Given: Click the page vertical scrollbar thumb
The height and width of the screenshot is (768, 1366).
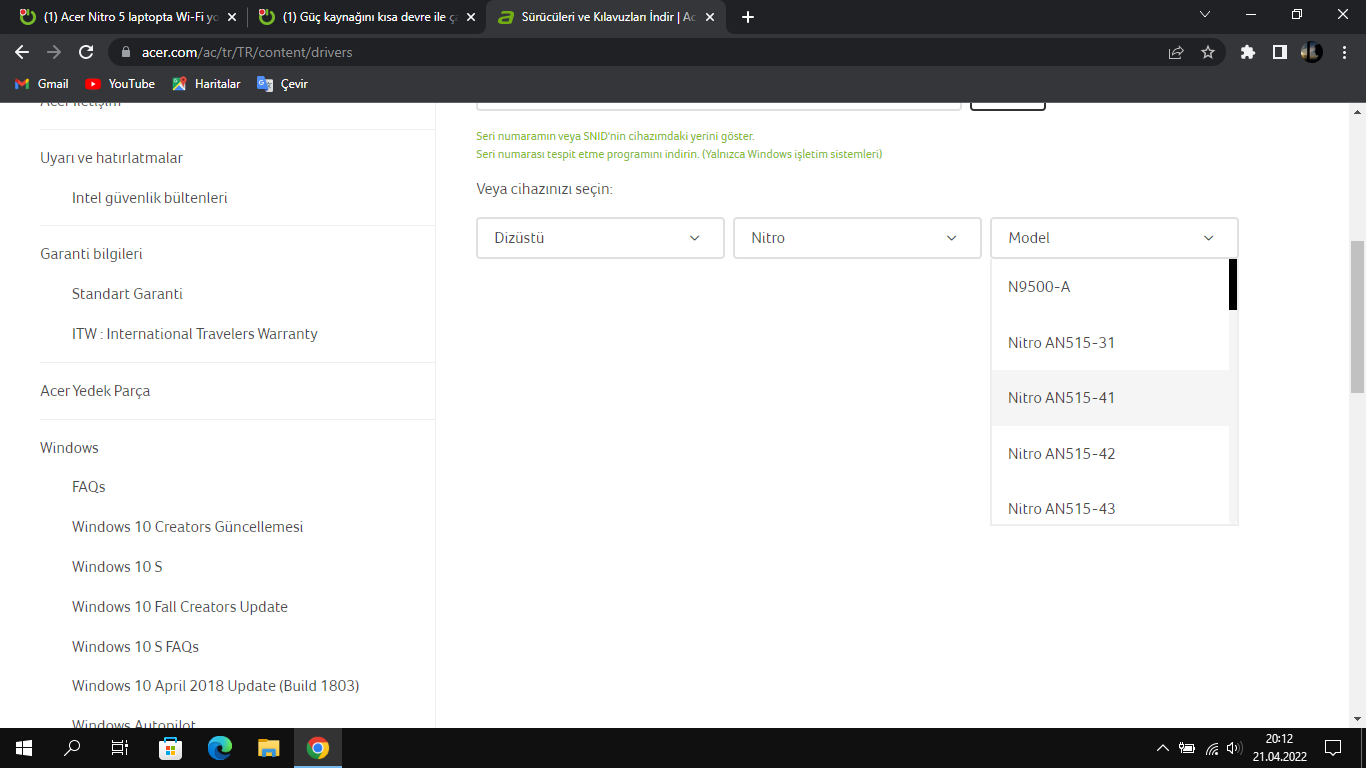Looking at the screenshot, I should pyautogui.click(x=1357, y=316).
